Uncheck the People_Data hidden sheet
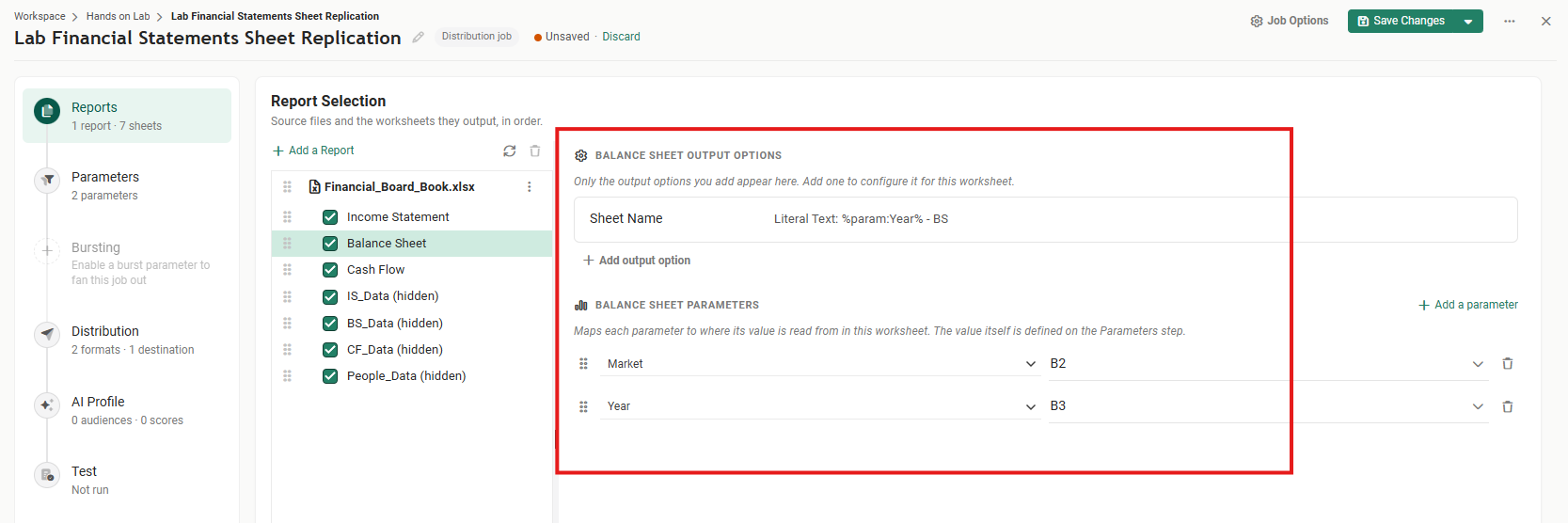Screen dimensions: 1568x523 (x=330, y=376)
